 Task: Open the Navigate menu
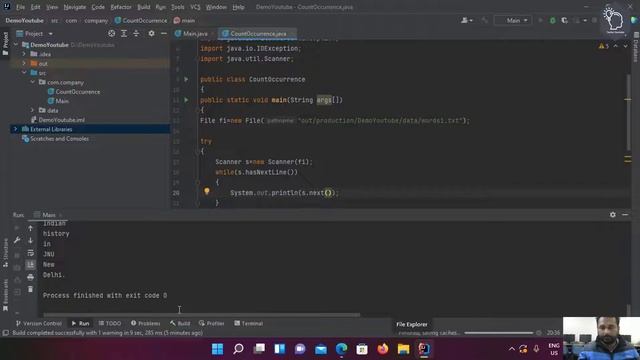pyautogui.click(x=75, y=7)
